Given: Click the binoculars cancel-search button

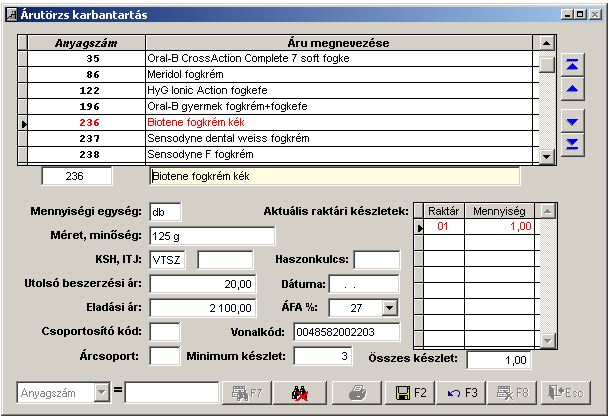Looking at the screenshot, I should (300, 393).
